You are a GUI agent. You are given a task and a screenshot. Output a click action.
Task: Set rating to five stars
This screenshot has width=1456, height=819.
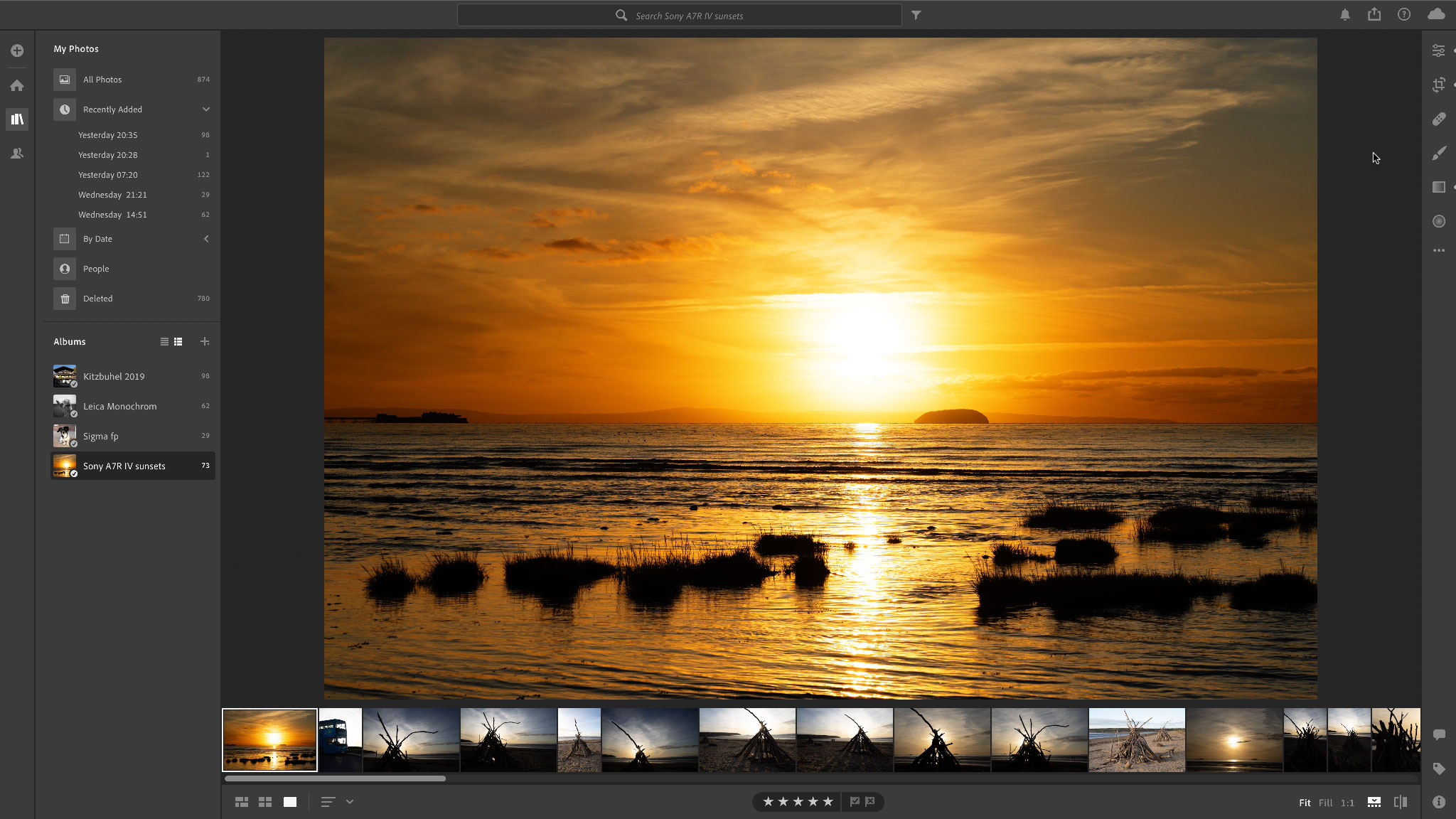point(828,802)
